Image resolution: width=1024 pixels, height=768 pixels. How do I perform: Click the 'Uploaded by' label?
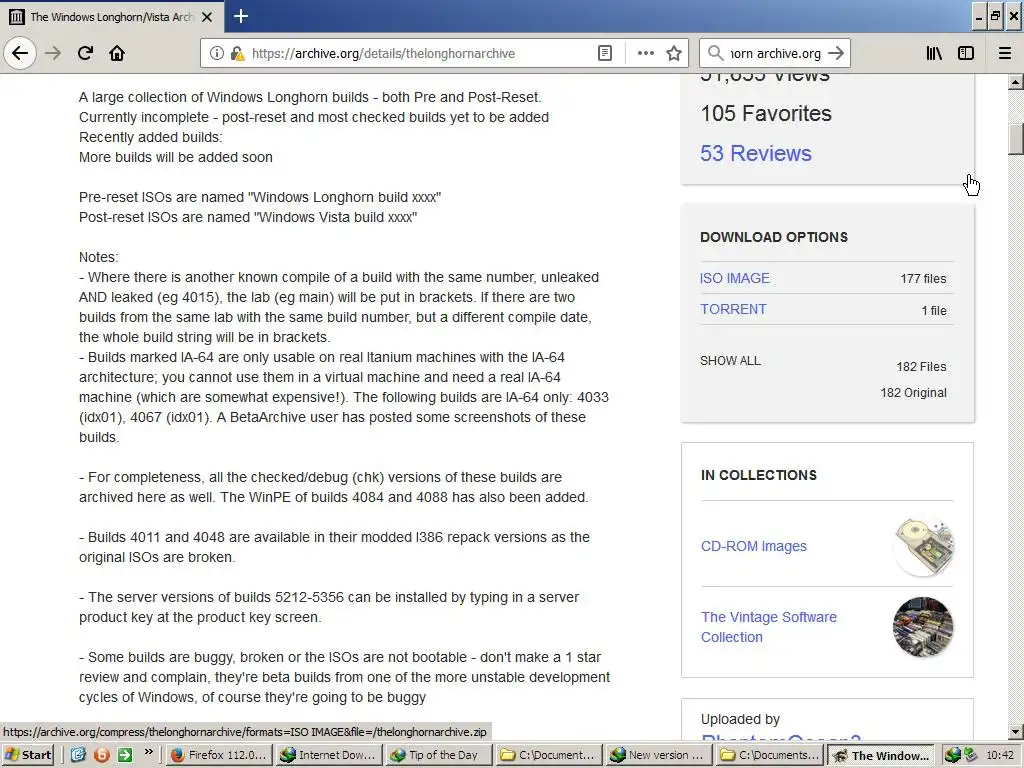tap(740, 719)
